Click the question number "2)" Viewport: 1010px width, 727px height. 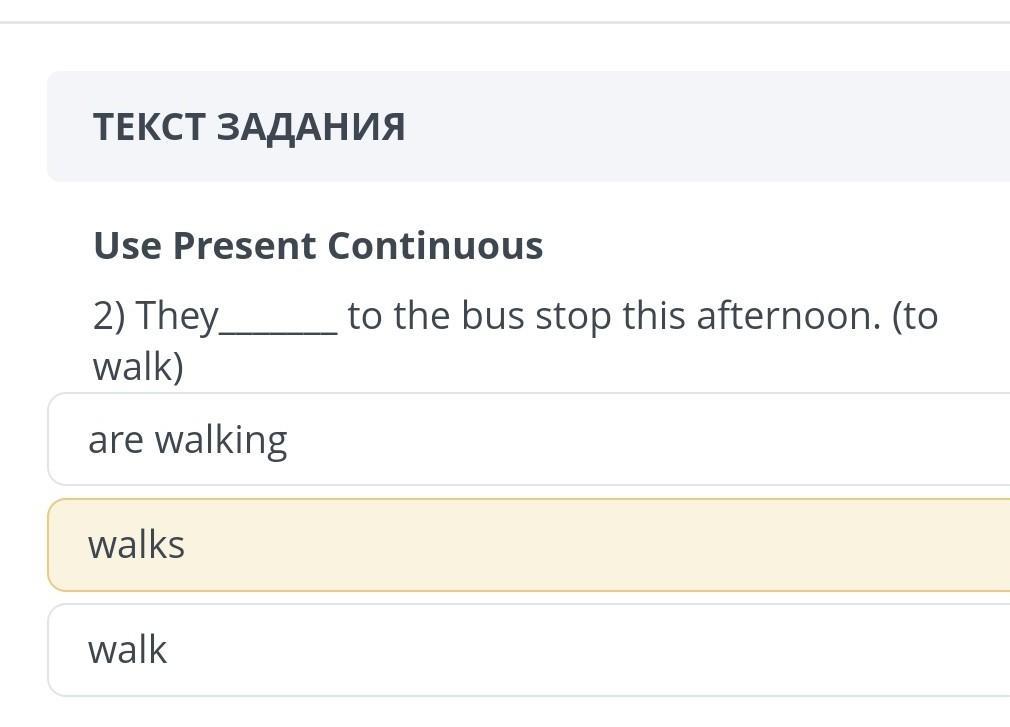pos(109,317)
